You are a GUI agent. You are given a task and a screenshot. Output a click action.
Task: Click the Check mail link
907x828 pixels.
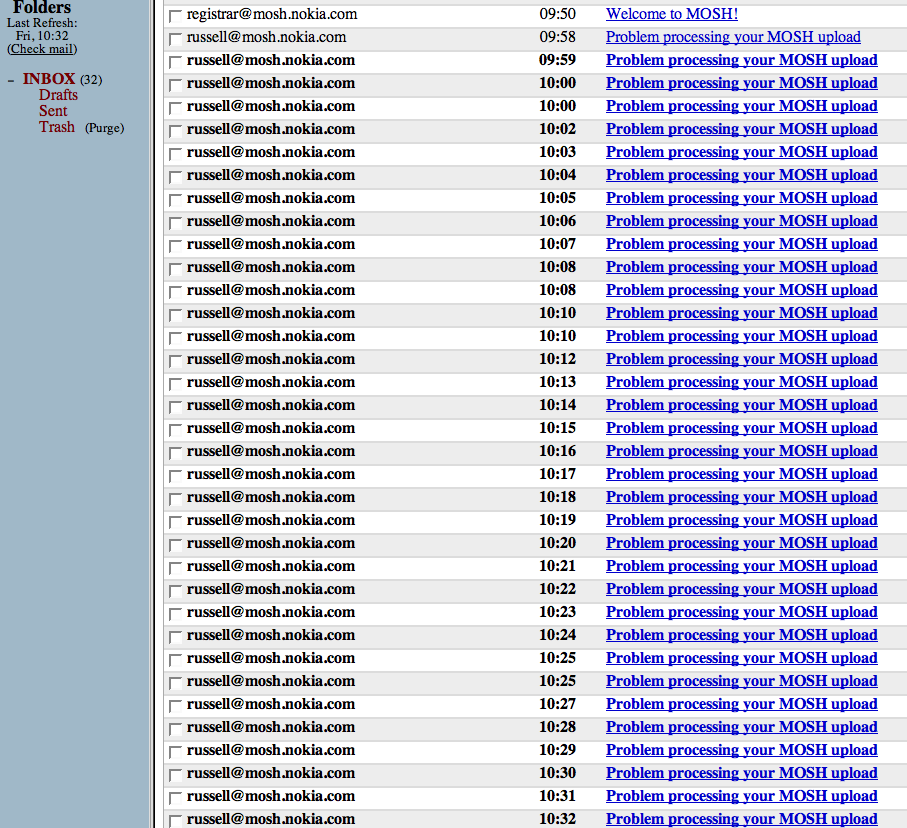pos(42,49)
